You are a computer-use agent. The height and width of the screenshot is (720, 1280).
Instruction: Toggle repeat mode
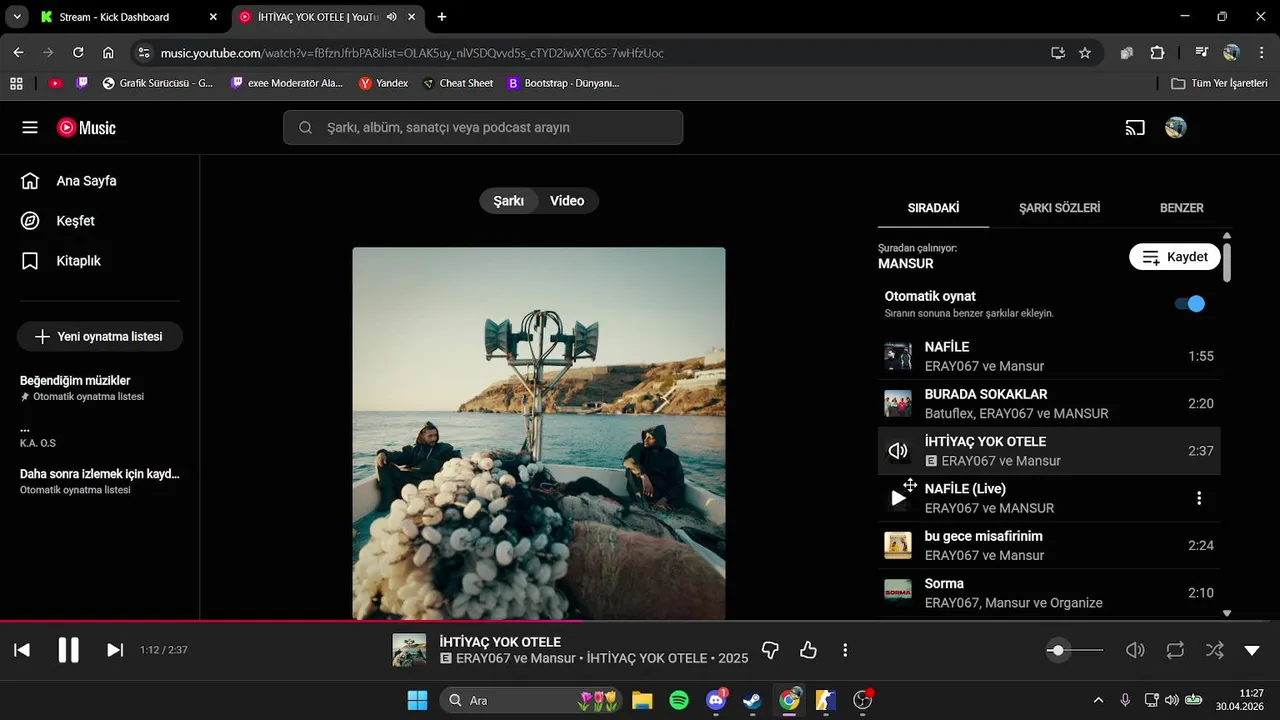point(1175,650)
